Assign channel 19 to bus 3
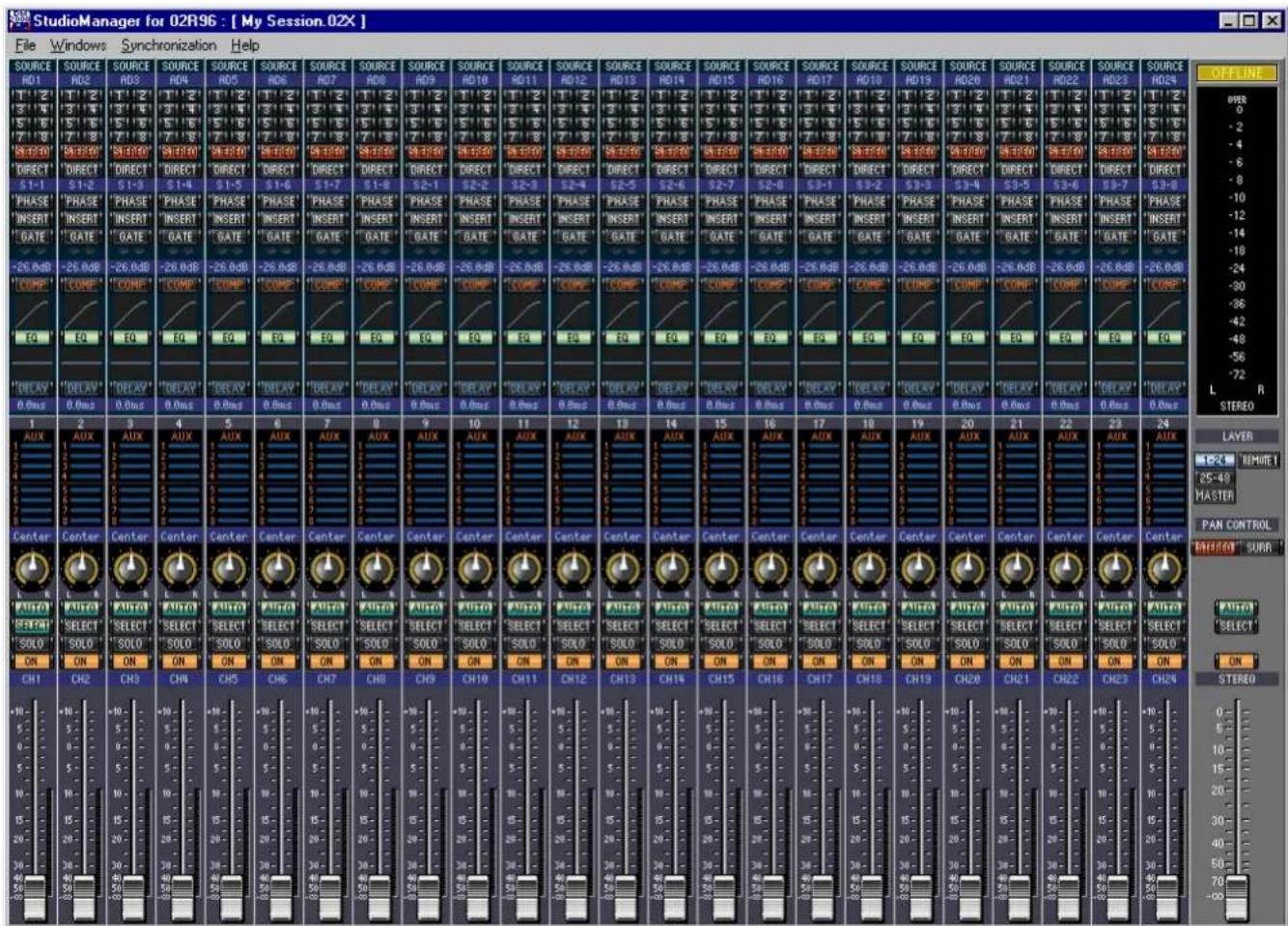This screenshot has width=1288, height=926. coord(910,108)
